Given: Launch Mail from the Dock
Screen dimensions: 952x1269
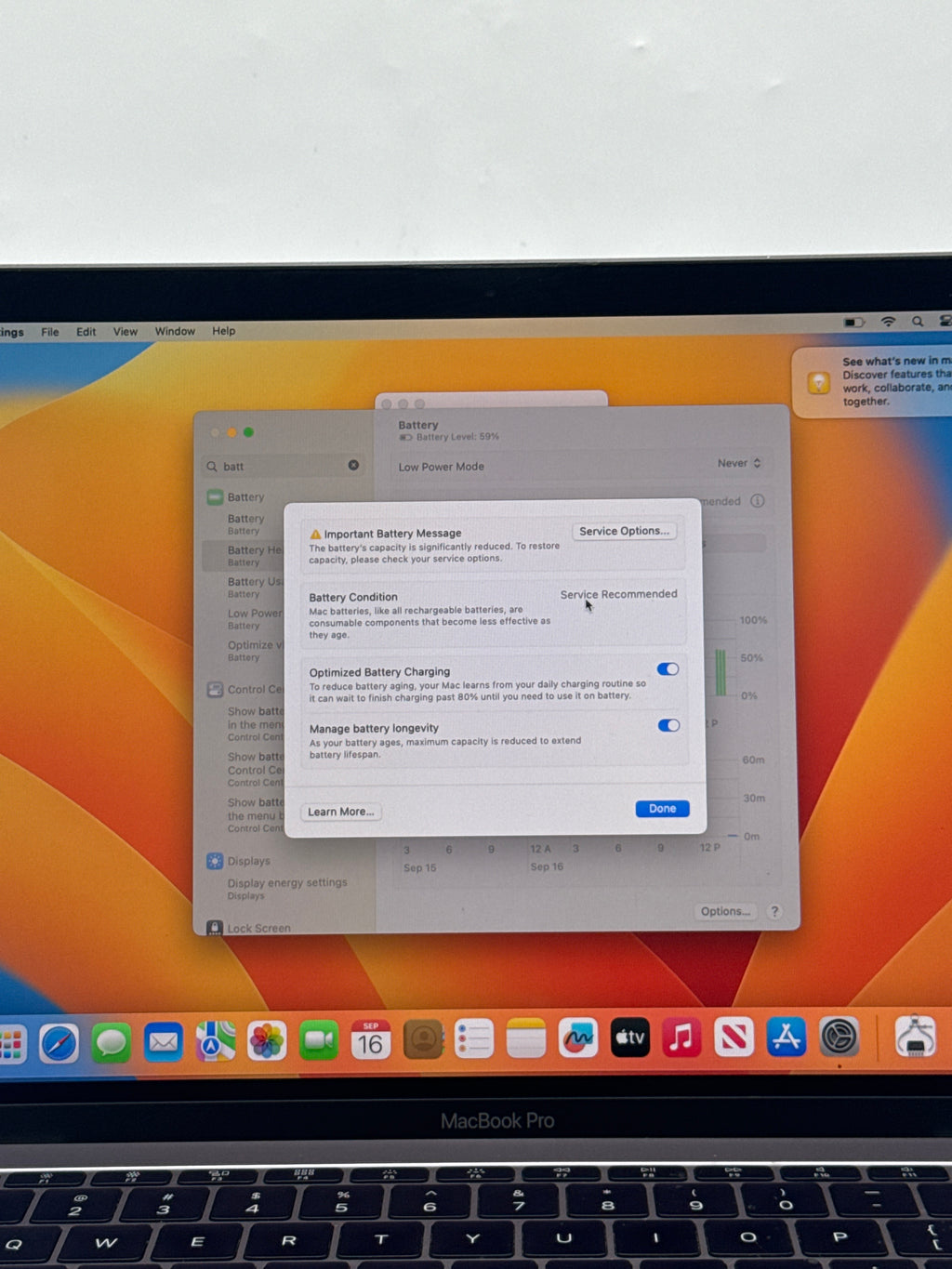Looking at the screenshot, I should [x=164, y=1042].
